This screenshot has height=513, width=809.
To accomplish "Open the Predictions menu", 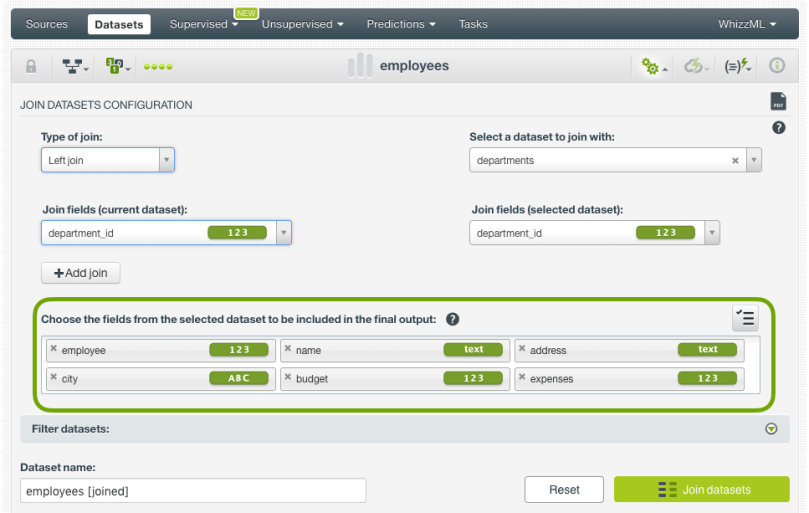I will (401, 24).
